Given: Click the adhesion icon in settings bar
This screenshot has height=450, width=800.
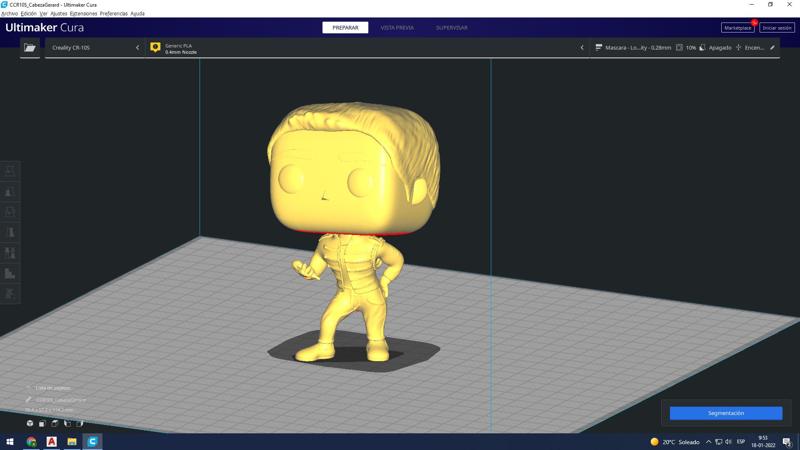Looking at the screenshot, I should [738, 47].
